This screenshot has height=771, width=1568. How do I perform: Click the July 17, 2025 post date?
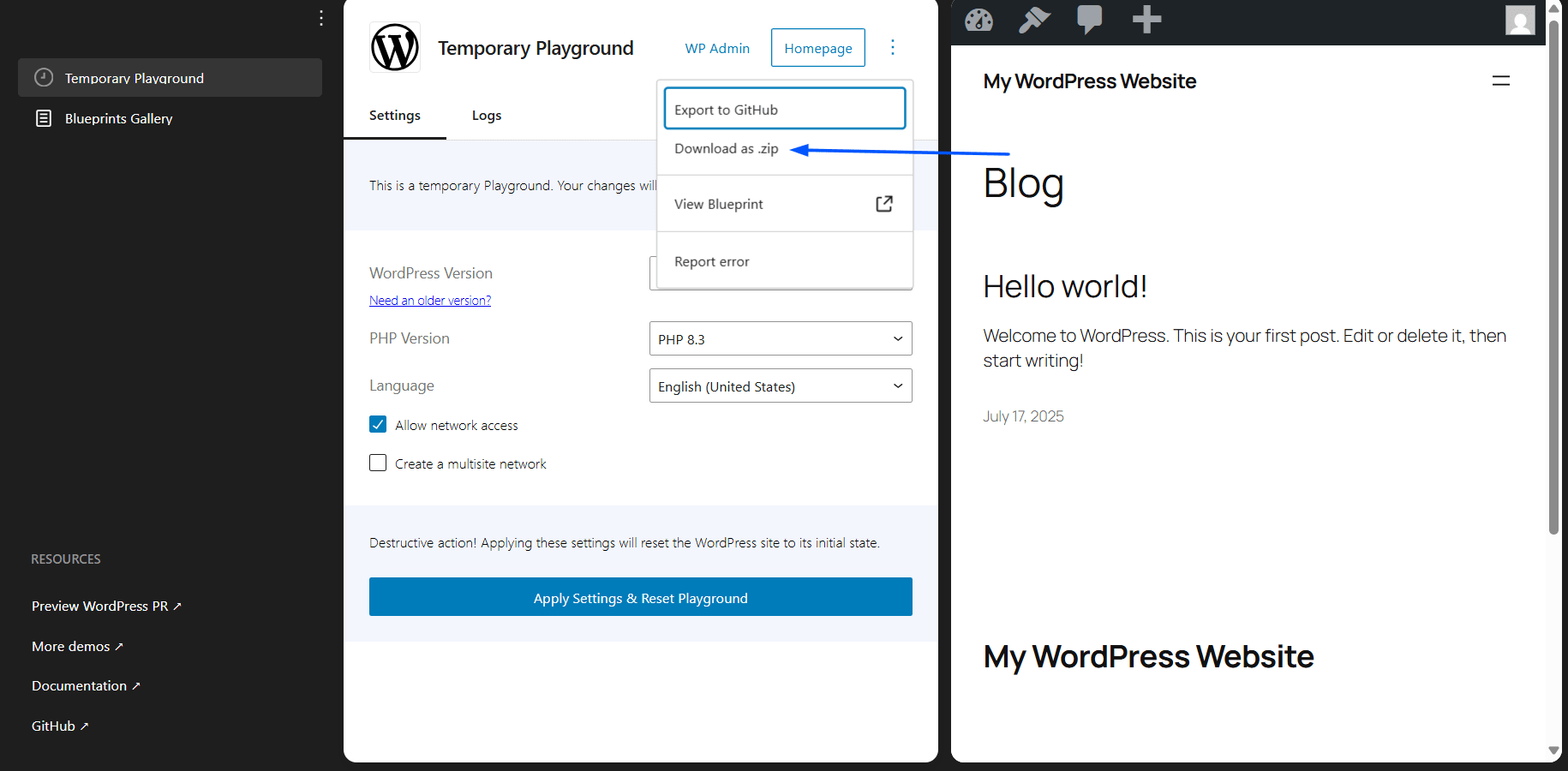point(1024,416)
